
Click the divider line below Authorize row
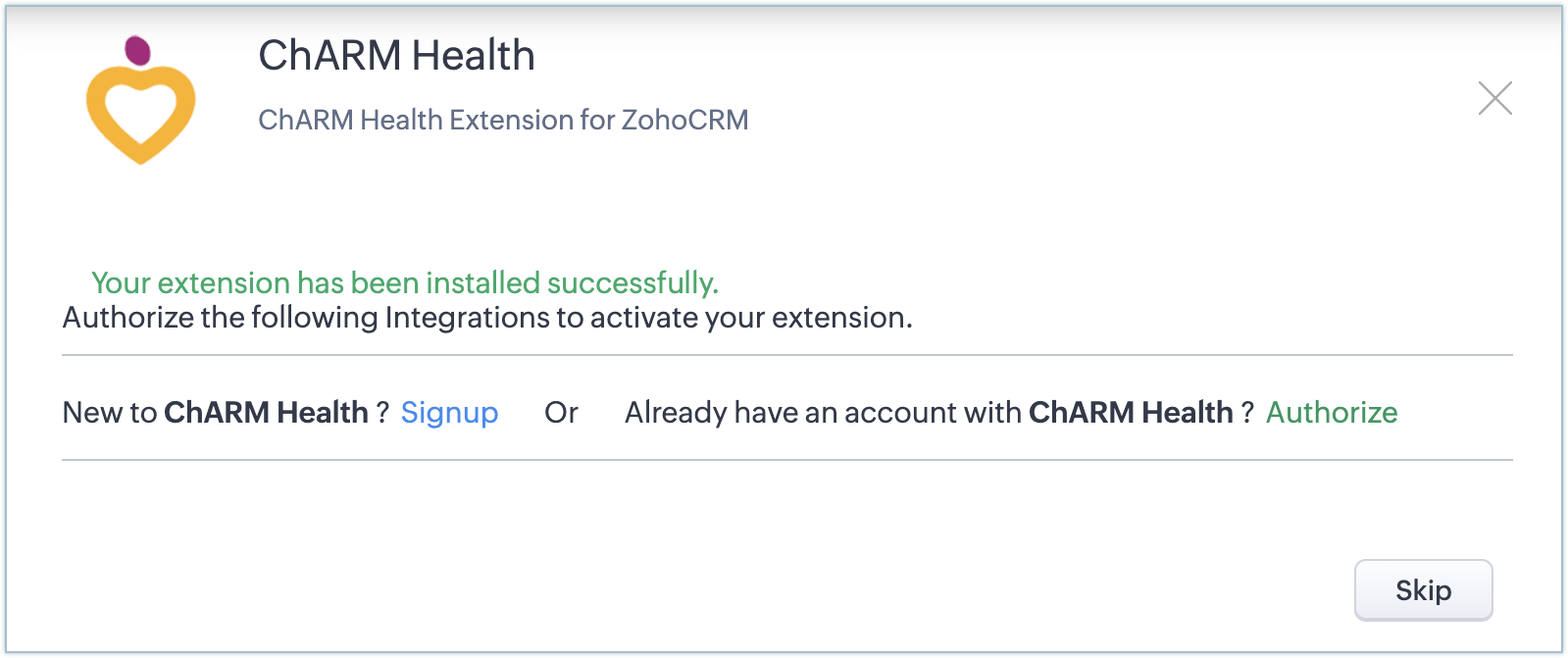pyautogui.click(x=786, y=460)
